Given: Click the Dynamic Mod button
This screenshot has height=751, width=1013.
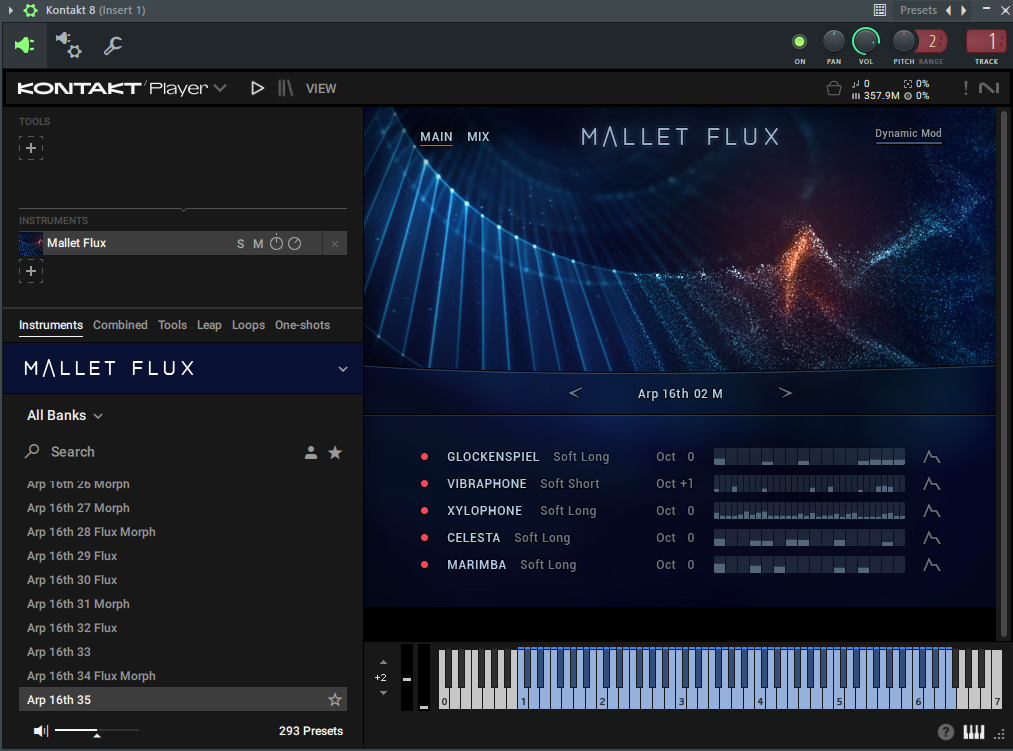Looking at the screenshot, I should 908,134.
